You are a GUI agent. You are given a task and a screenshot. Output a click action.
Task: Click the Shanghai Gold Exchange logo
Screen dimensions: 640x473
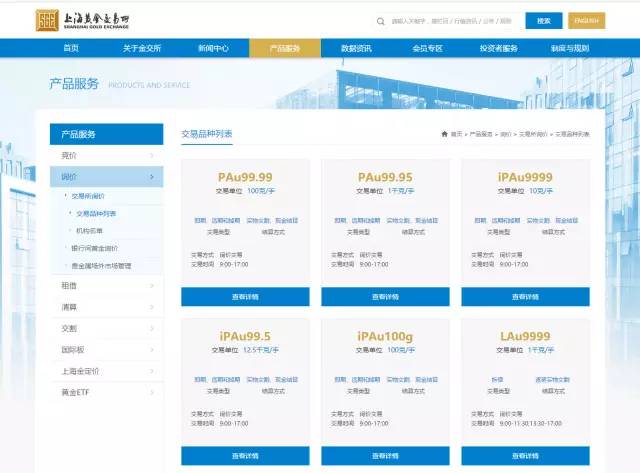click(82, 20)
